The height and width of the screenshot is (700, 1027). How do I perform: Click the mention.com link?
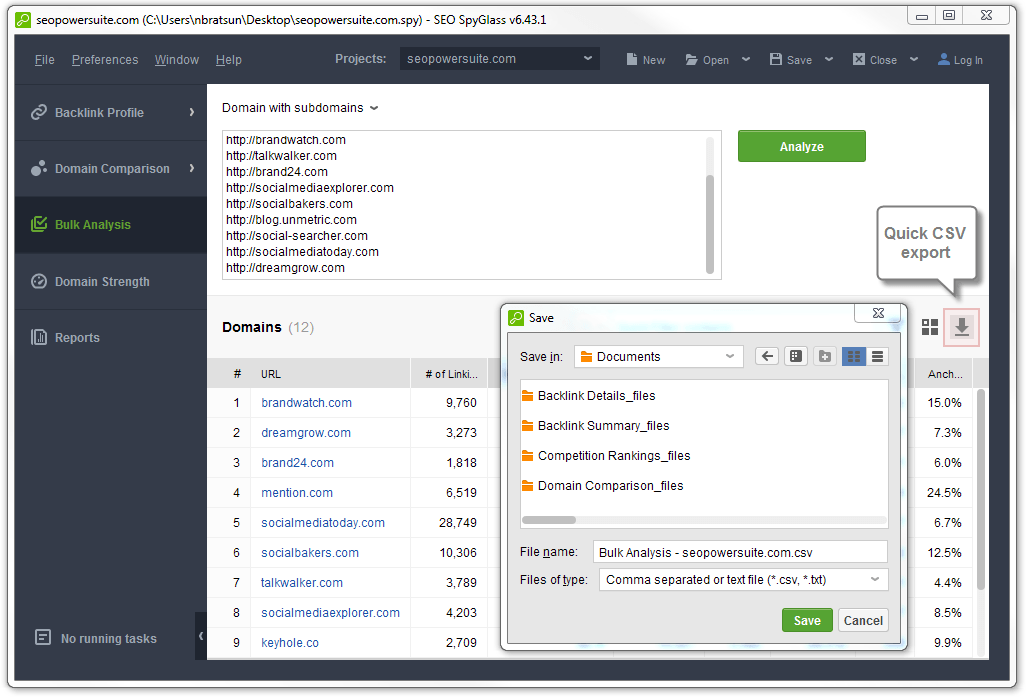click(297, 492)
